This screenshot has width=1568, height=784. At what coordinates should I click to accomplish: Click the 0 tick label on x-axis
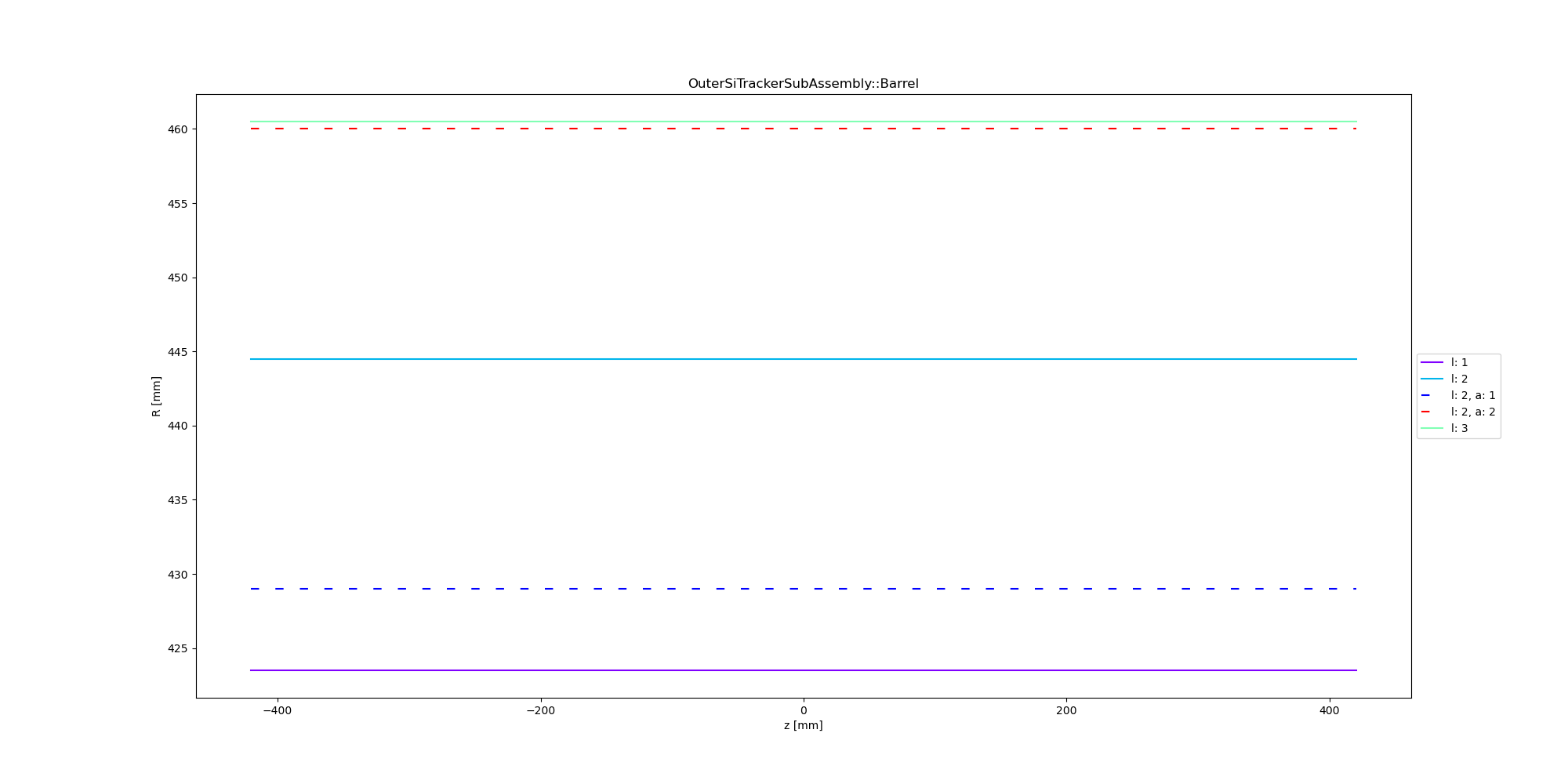(x=803, y=710)
